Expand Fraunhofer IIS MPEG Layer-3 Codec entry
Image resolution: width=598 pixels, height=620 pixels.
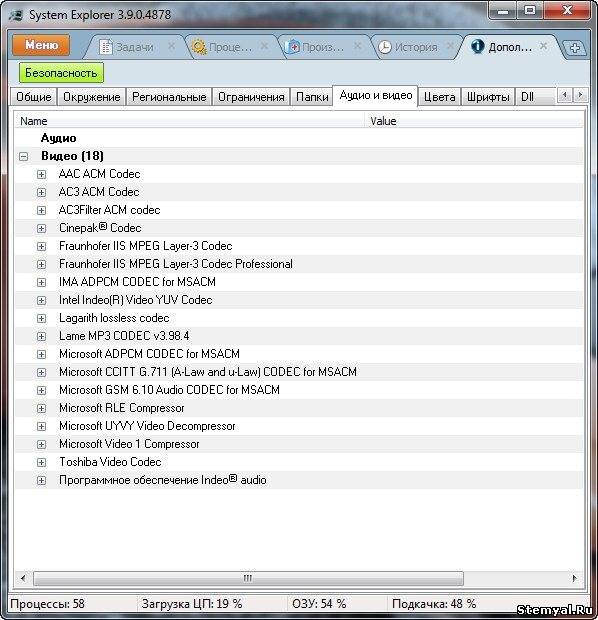41,246
